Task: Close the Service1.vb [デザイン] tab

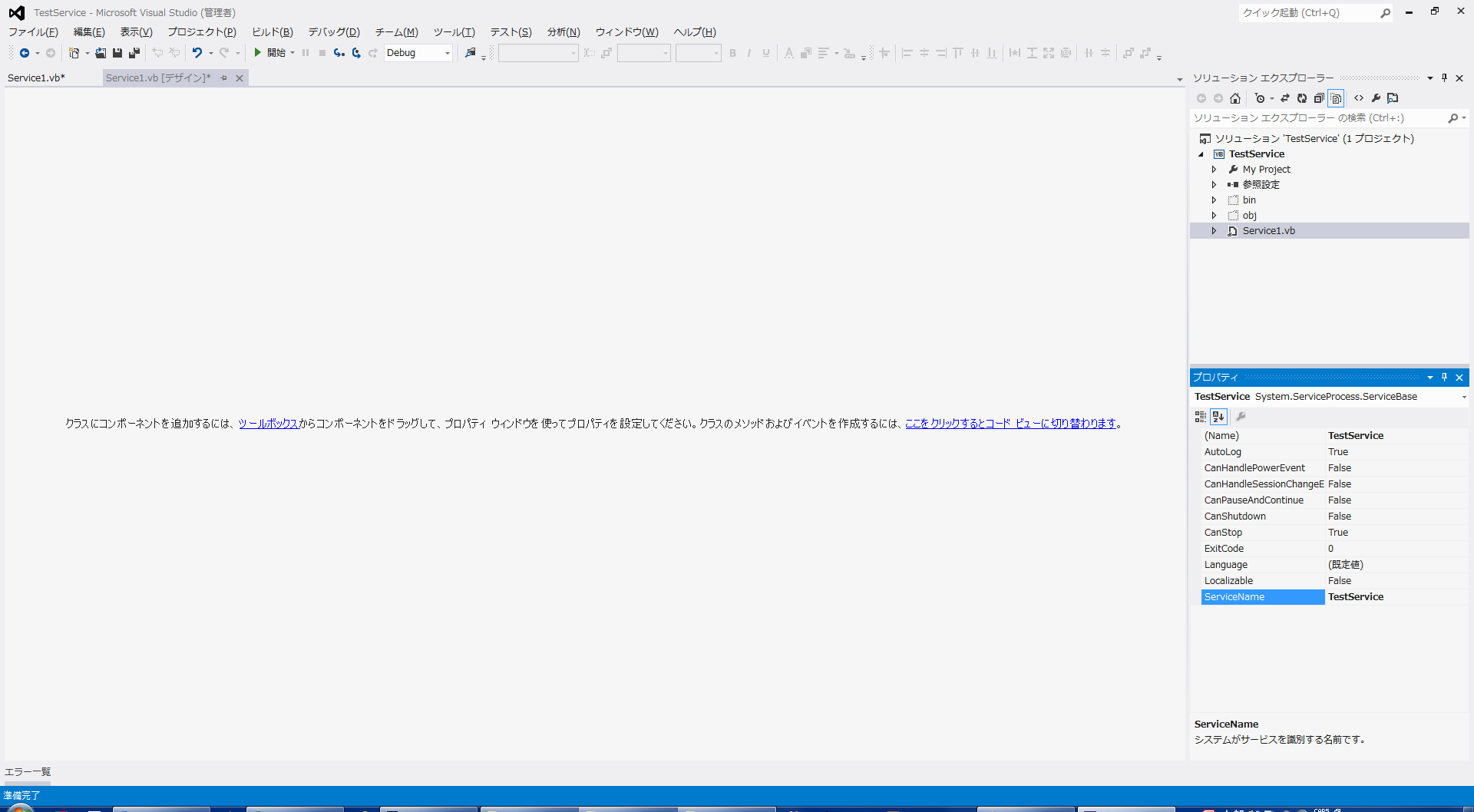Action: click(240, 78)
